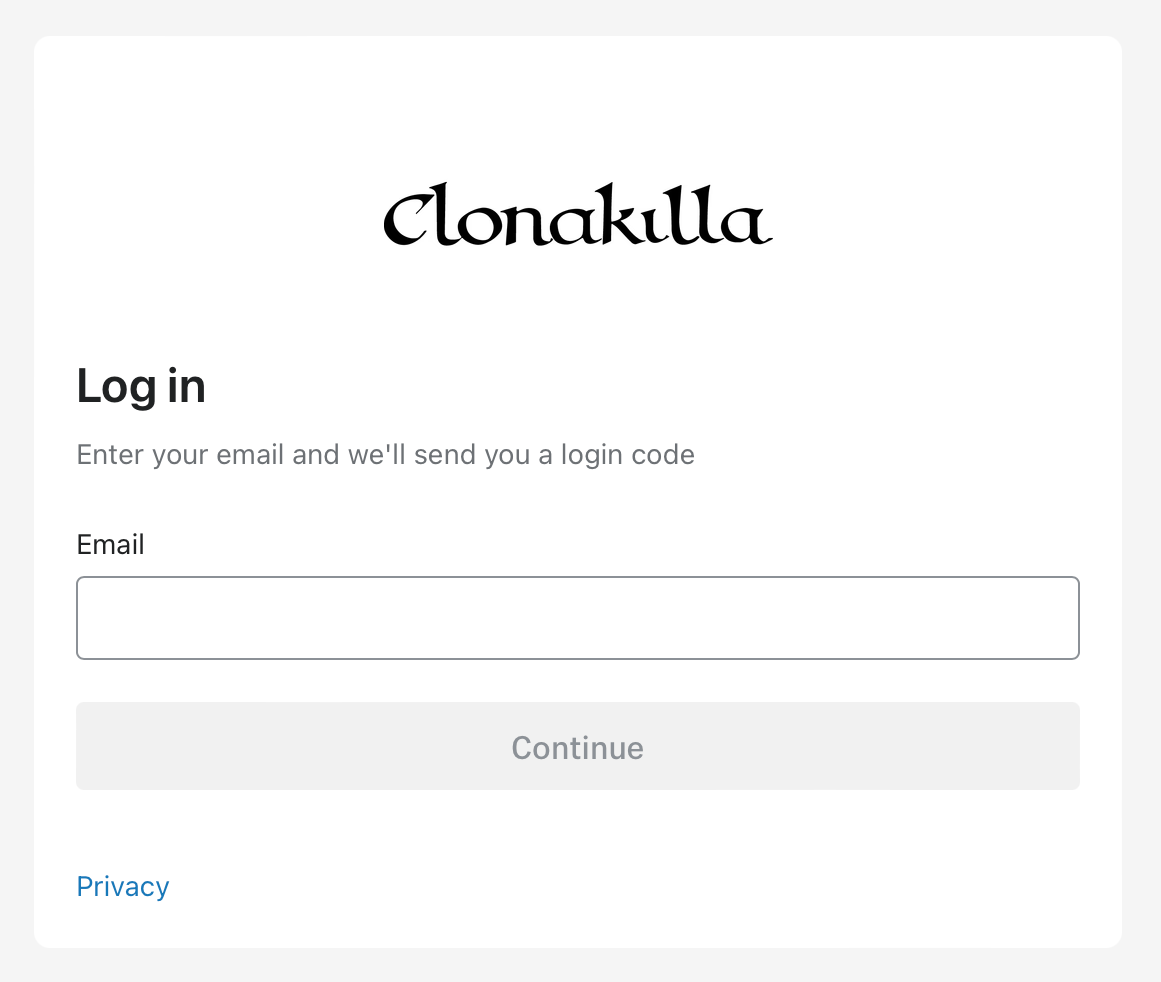The image size is (1161, 982).
Task: Hit Continue to request login code
Action: pos(578,747)
